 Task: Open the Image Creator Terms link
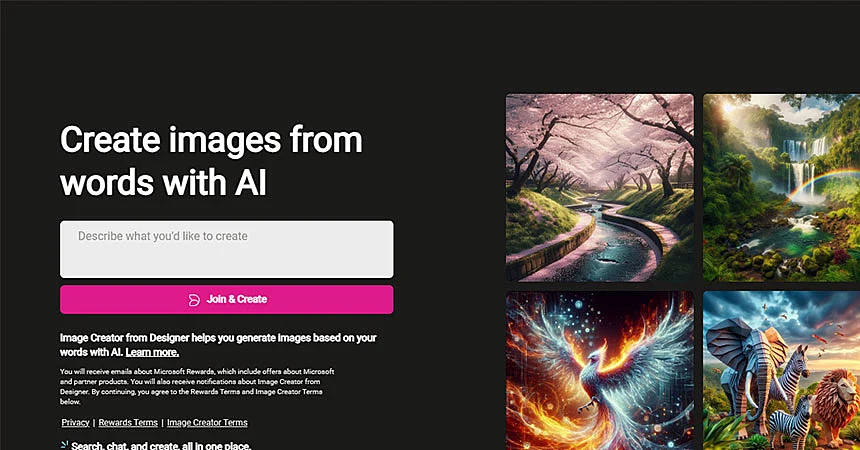[207, 423]
